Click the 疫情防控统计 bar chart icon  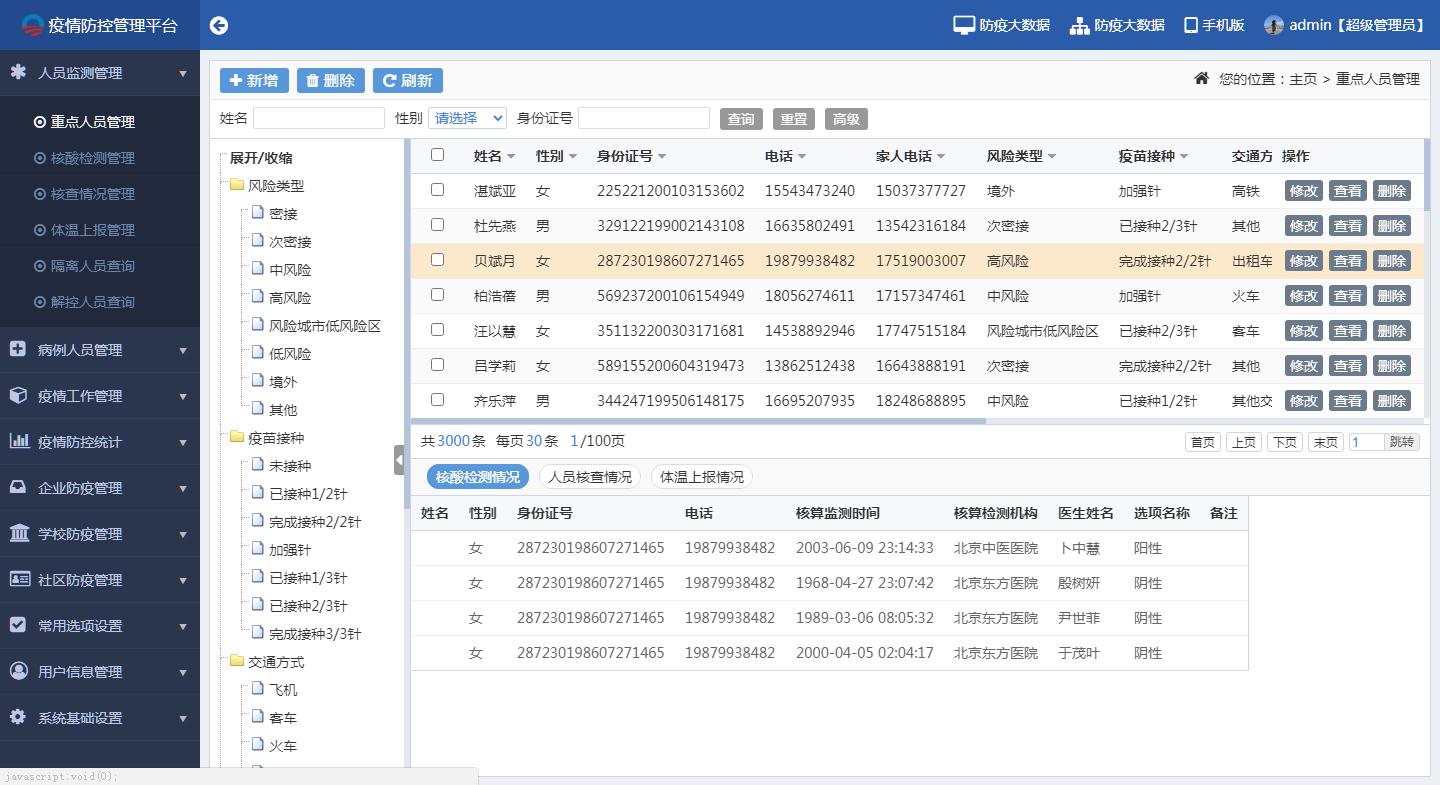[19, 441]
